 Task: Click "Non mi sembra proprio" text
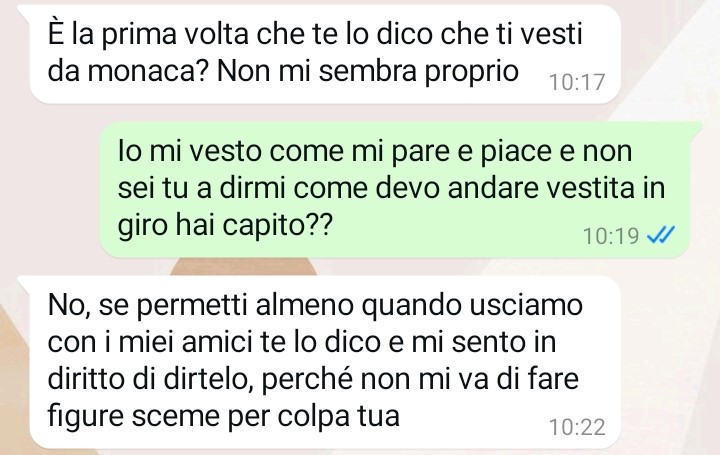click(x=368, y=73)
